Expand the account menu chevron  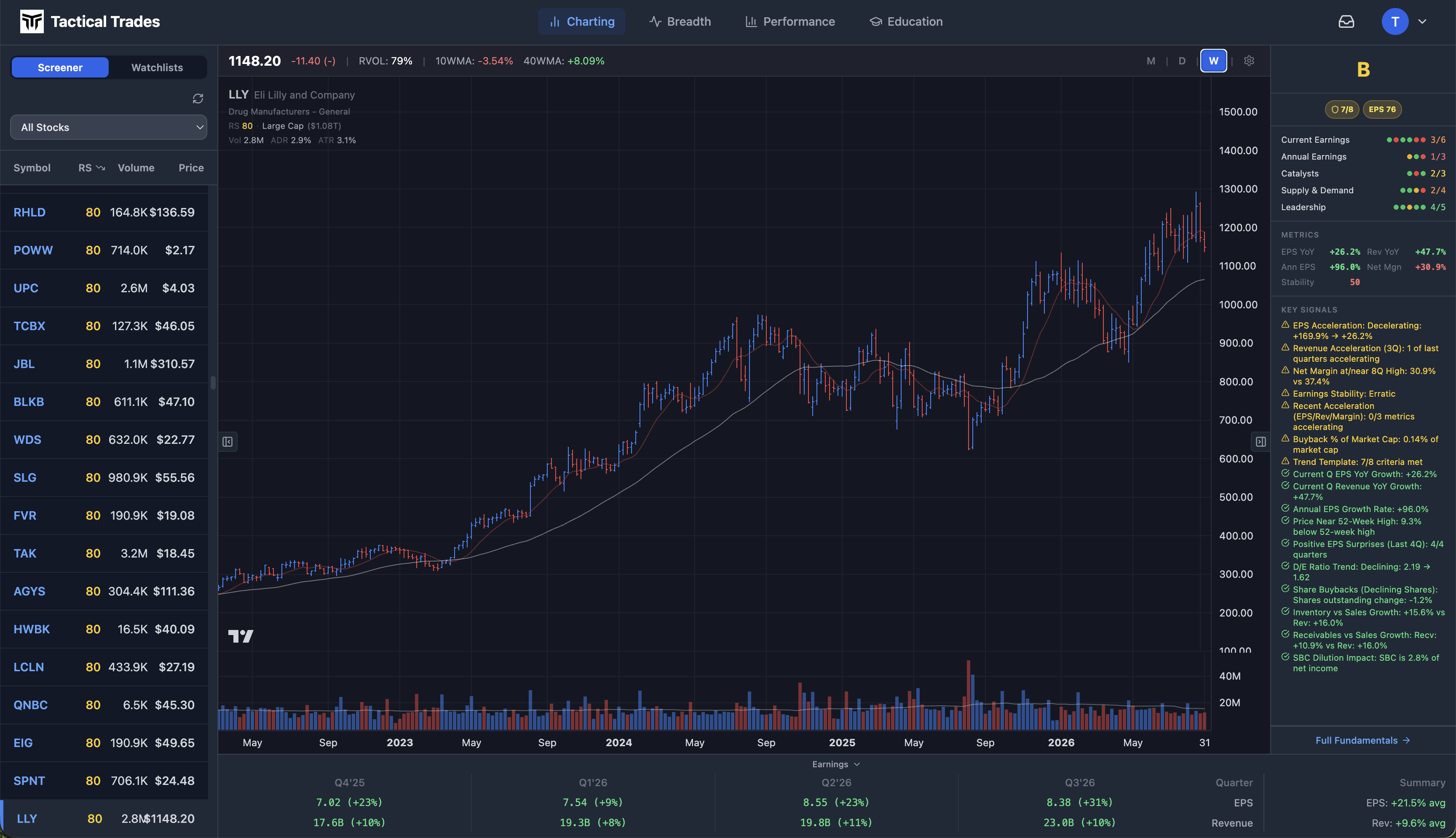(1422, 22)
